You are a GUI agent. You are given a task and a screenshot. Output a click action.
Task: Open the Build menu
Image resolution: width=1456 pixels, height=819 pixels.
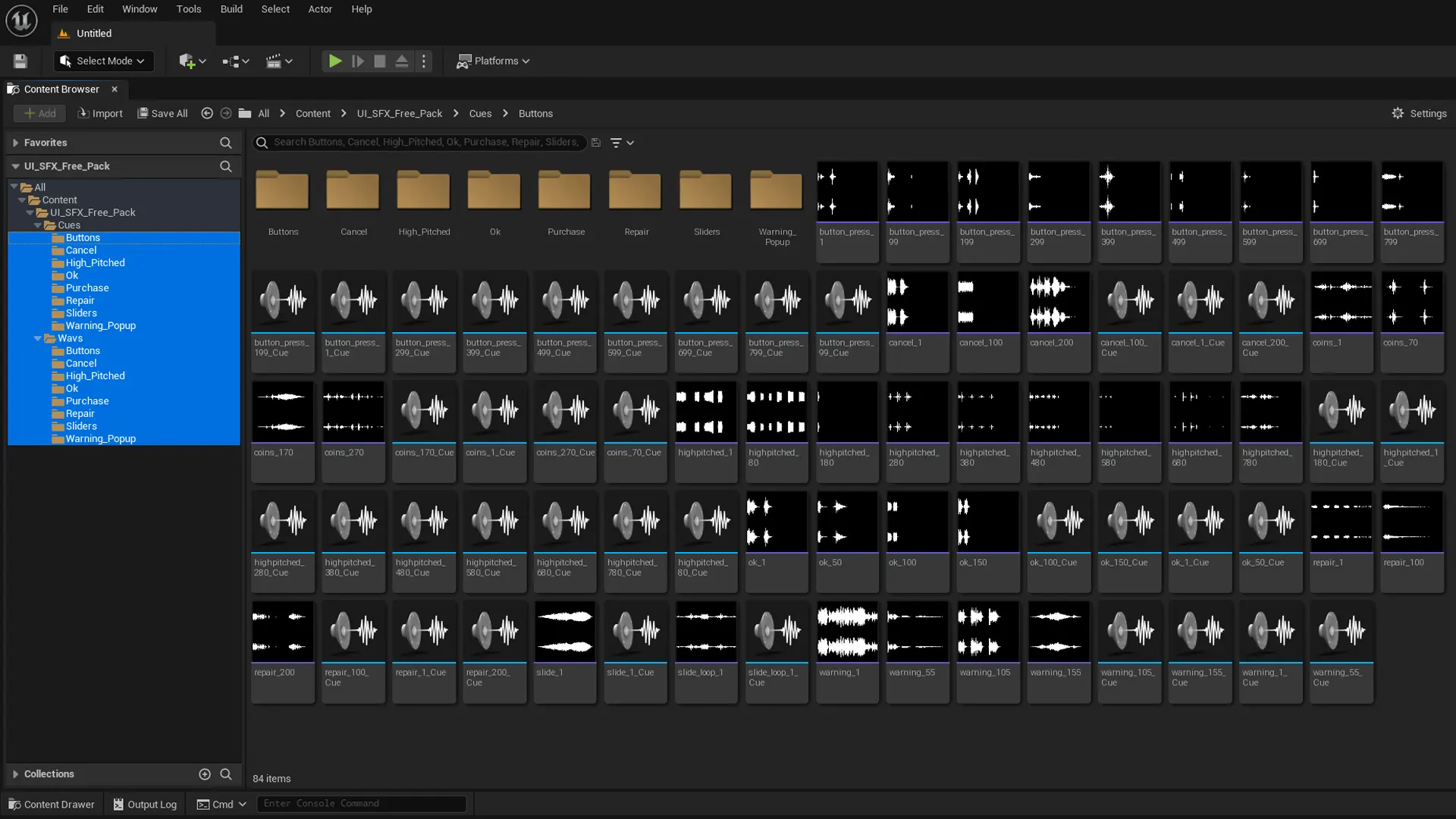[x=231, y=9]
